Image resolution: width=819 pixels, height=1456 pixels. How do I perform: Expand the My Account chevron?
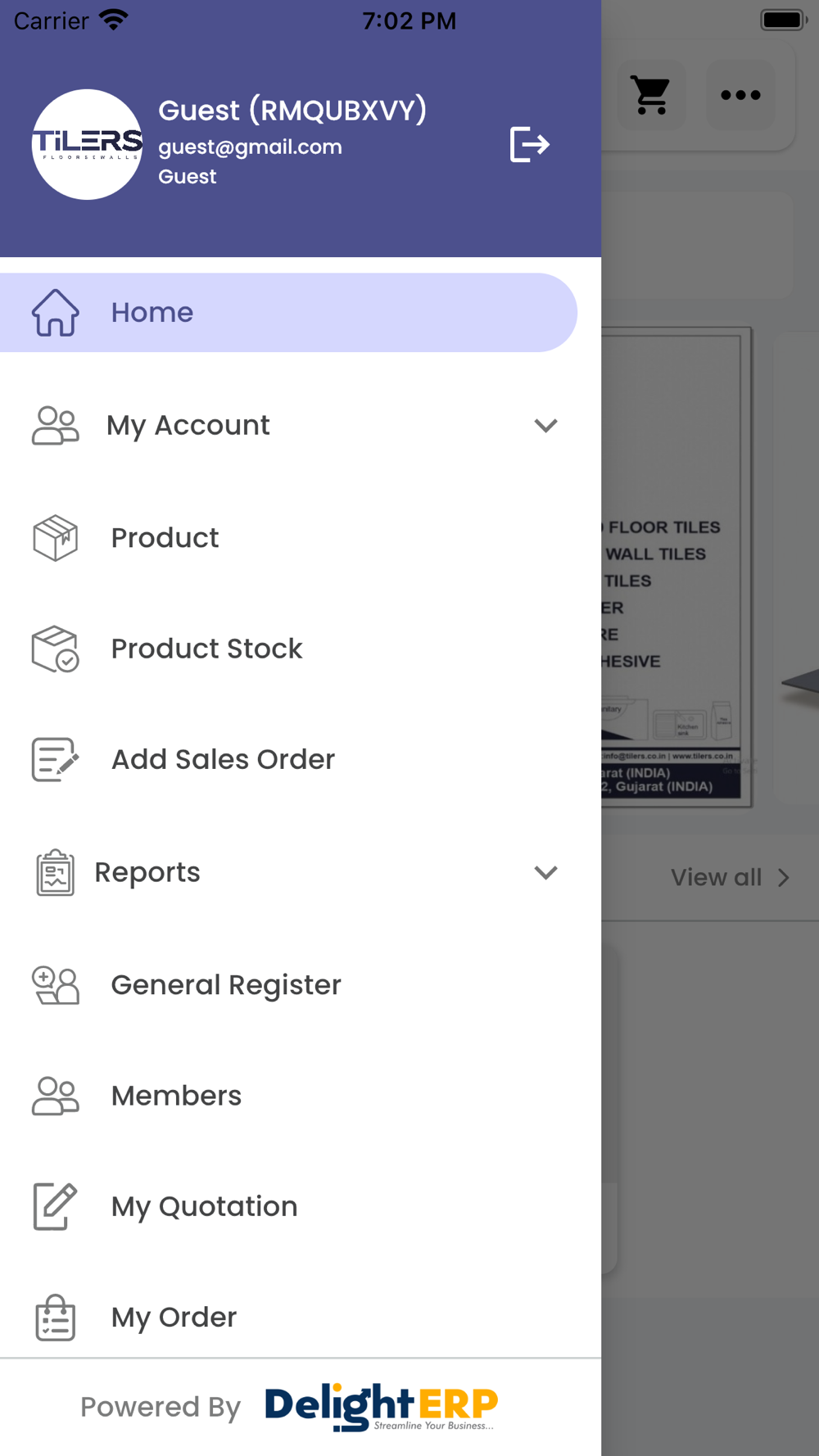545,426
